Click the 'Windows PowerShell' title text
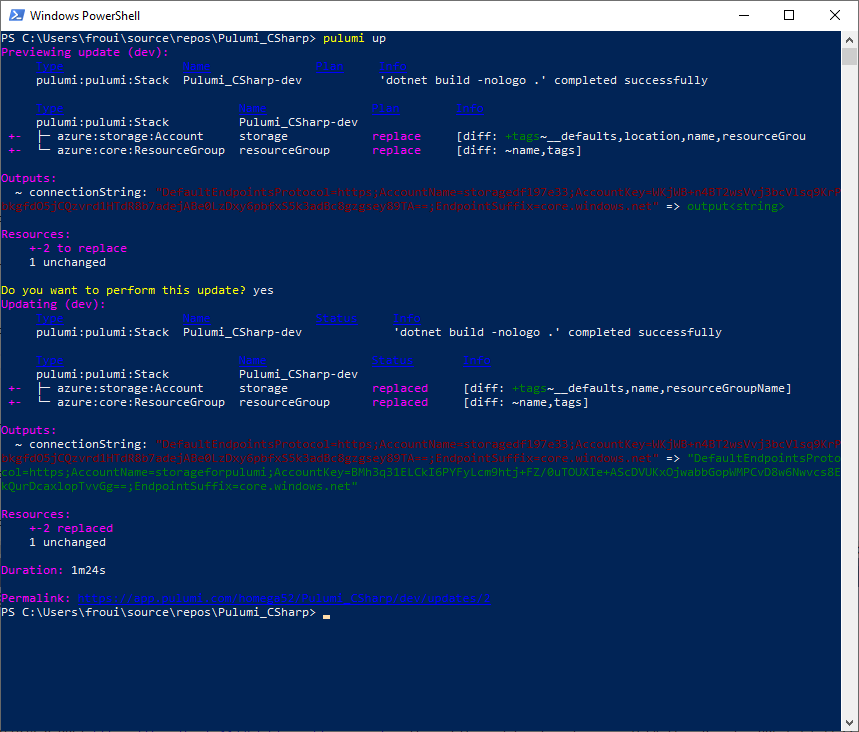 (84, 16)
